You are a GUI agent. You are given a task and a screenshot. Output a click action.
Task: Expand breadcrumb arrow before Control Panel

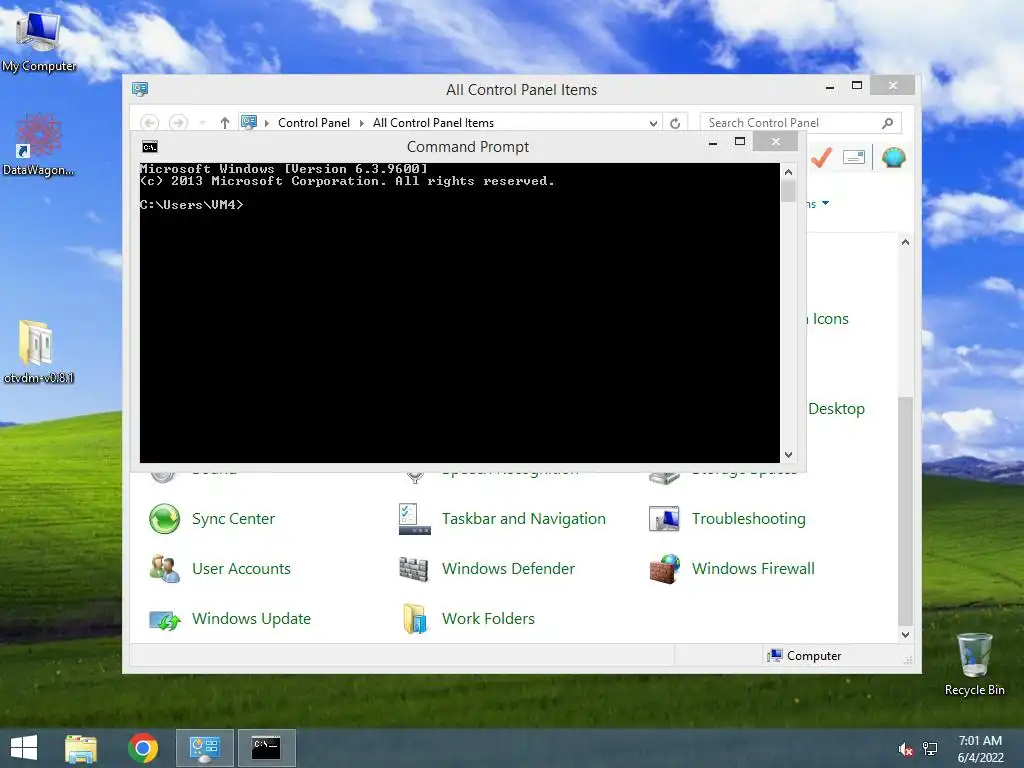[x=266, y=123]
